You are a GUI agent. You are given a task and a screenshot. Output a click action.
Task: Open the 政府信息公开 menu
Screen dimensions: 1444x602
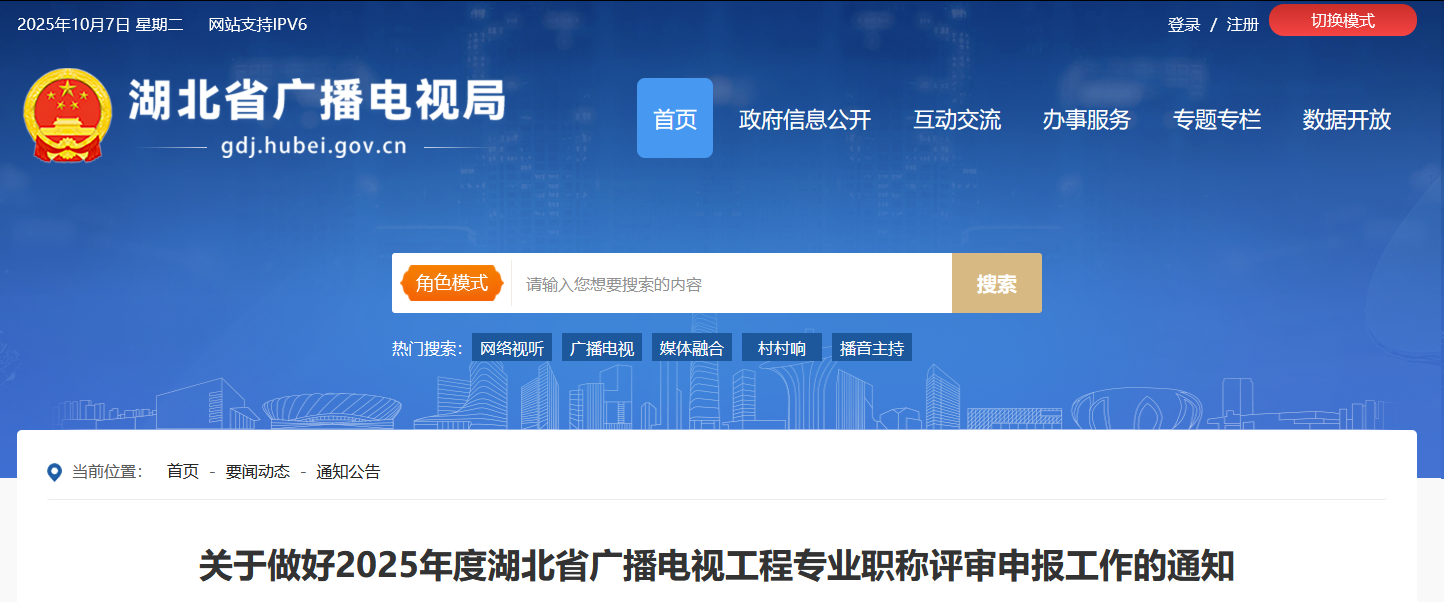[x=805, y=120]
